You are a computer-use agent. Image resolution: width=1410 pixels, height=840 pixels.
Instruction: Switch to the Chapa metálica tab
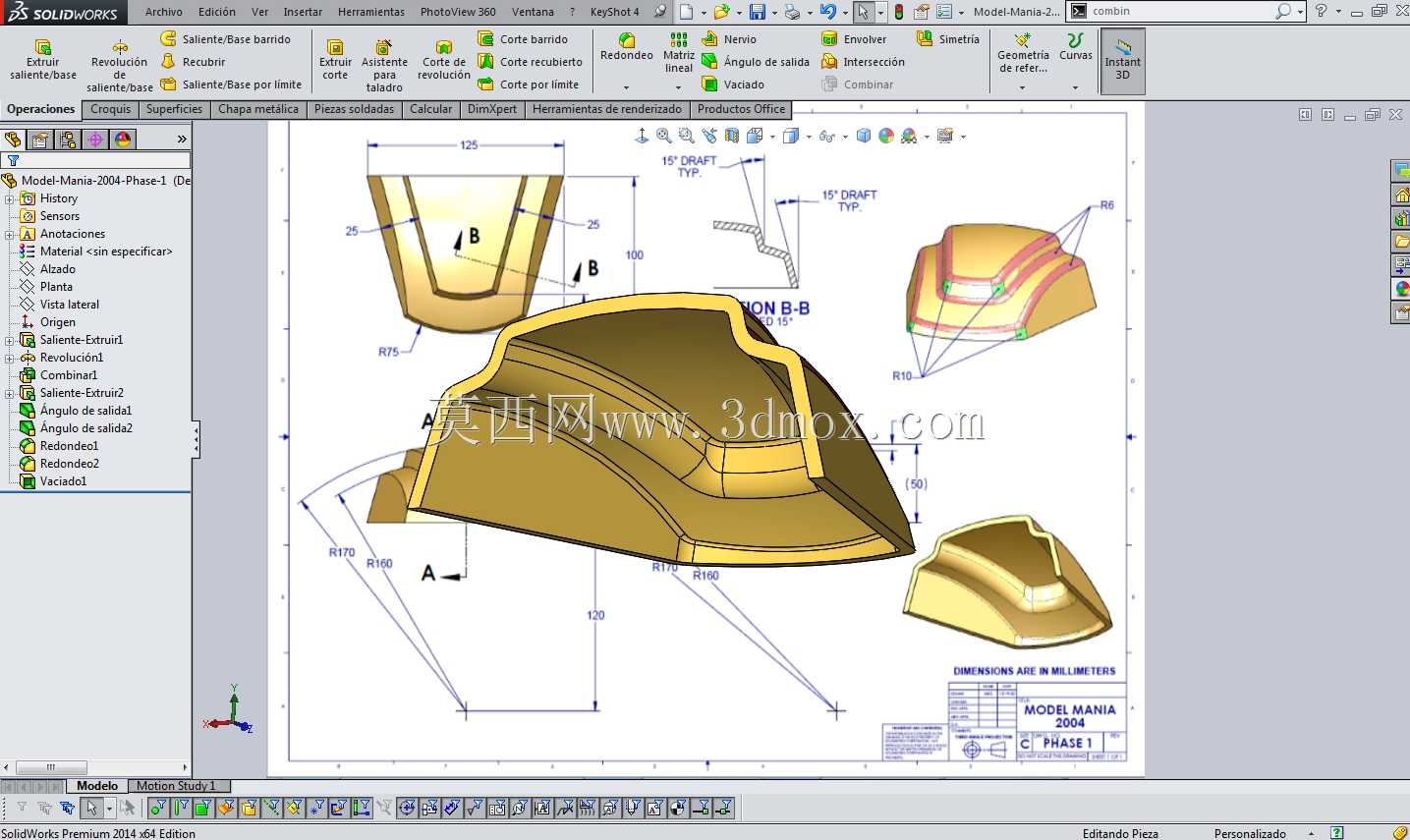[x=258, y=109]
